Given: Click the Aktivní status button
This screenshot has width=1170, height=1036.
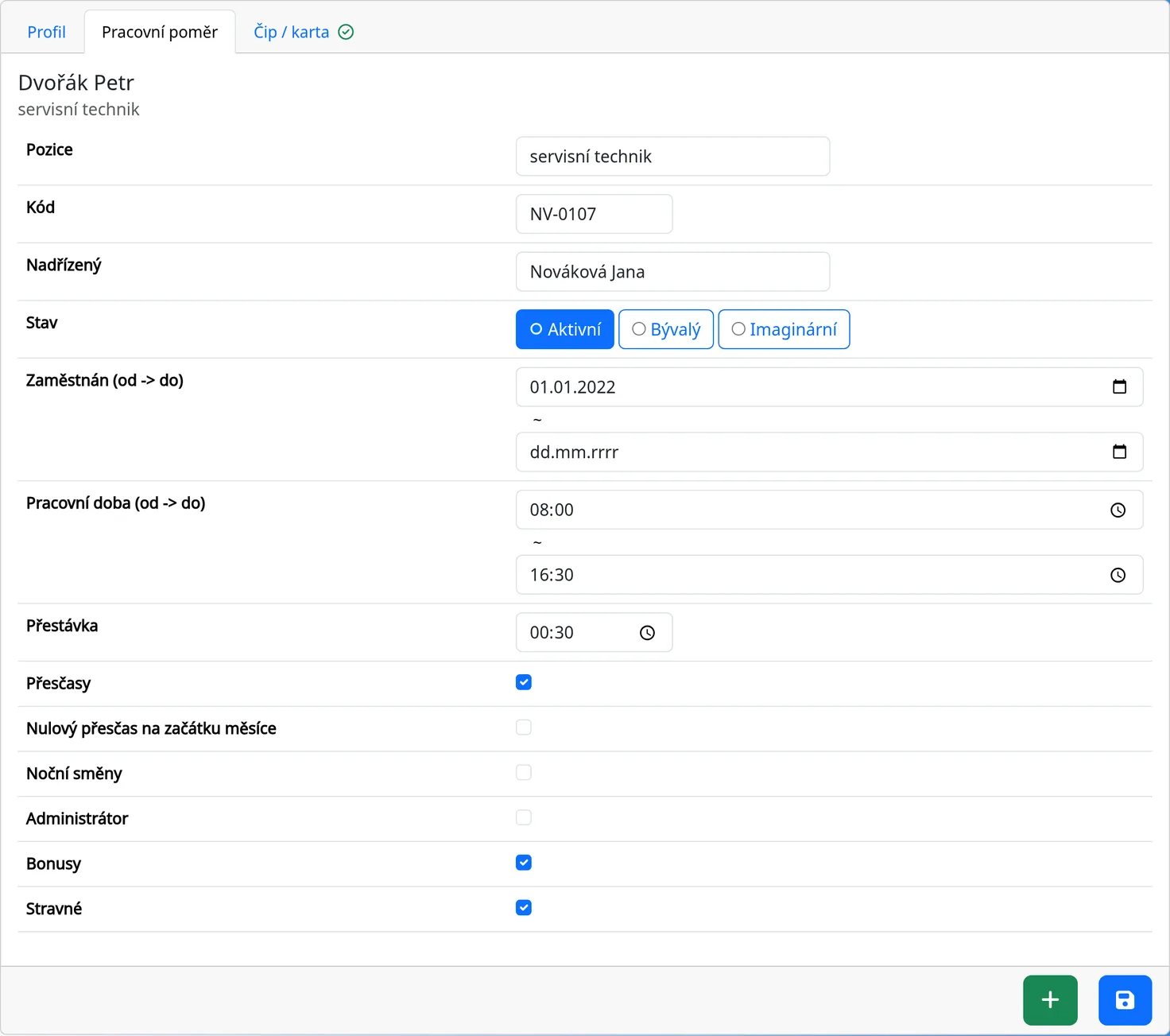Looking at the screenshot, I should tap(565, 329).
